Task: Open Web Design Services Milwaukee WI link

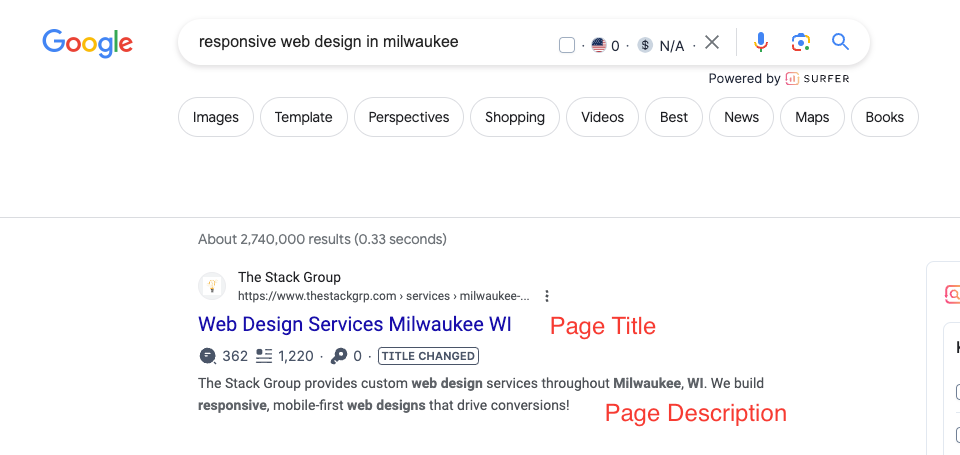Action: 354,324
